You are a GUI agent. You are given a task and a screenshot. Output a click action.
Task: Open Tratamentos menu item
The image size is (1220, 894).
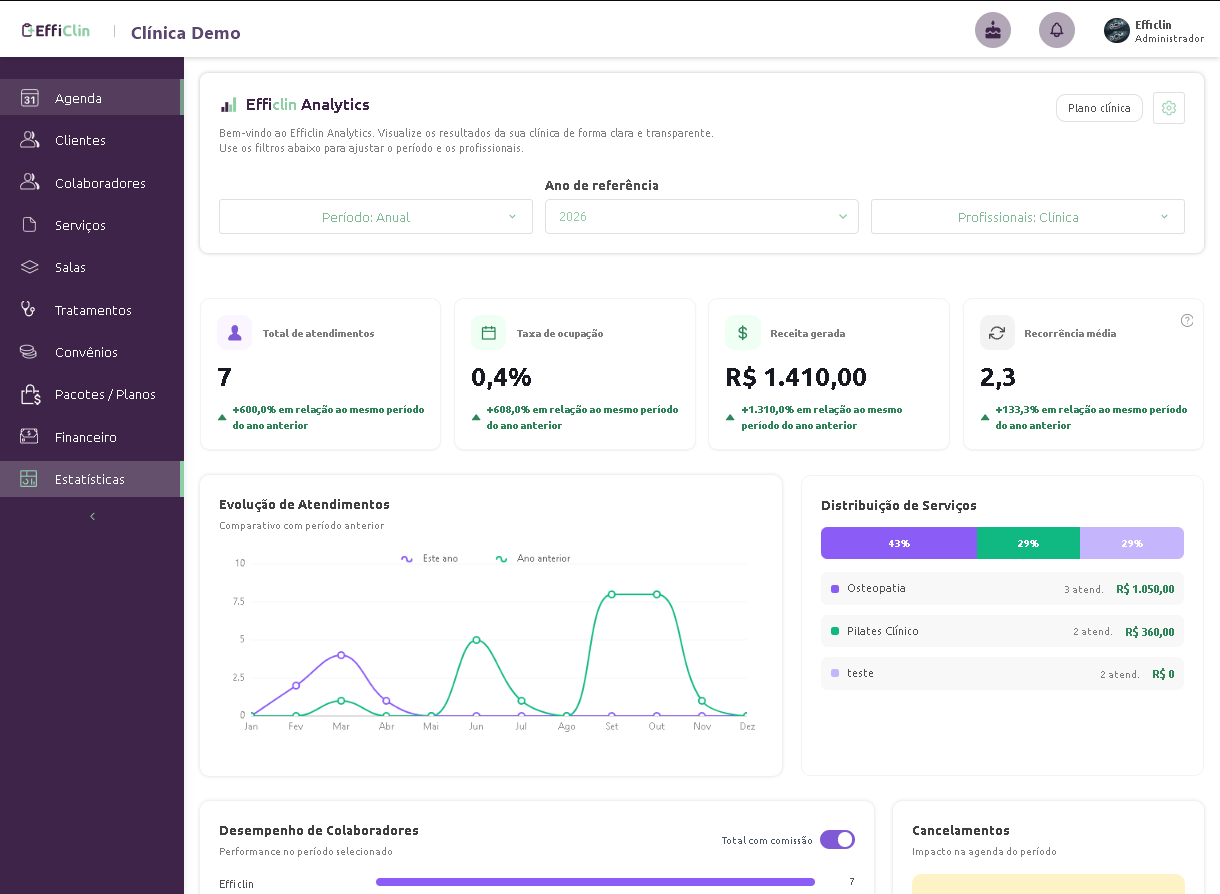(92, 310)
